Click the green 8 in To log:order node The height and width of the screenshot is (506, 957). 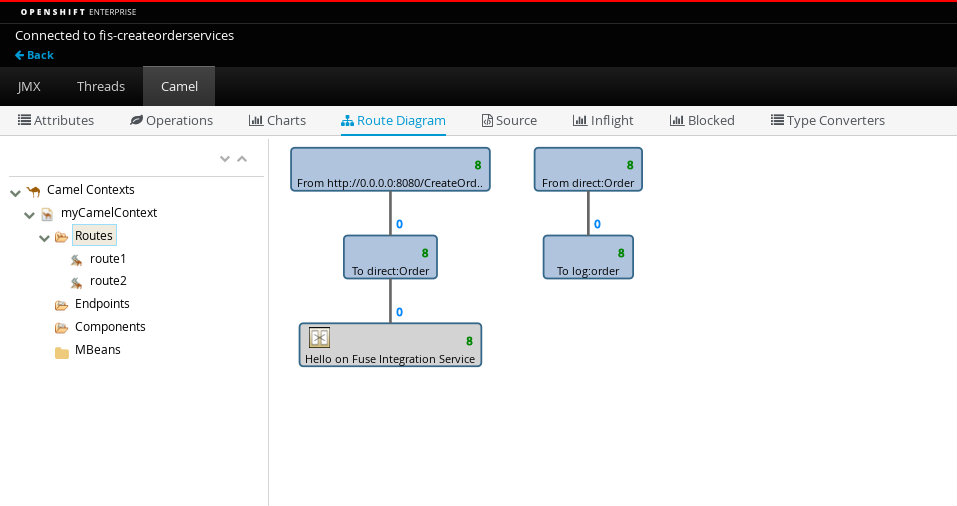(x=621, y=253)
